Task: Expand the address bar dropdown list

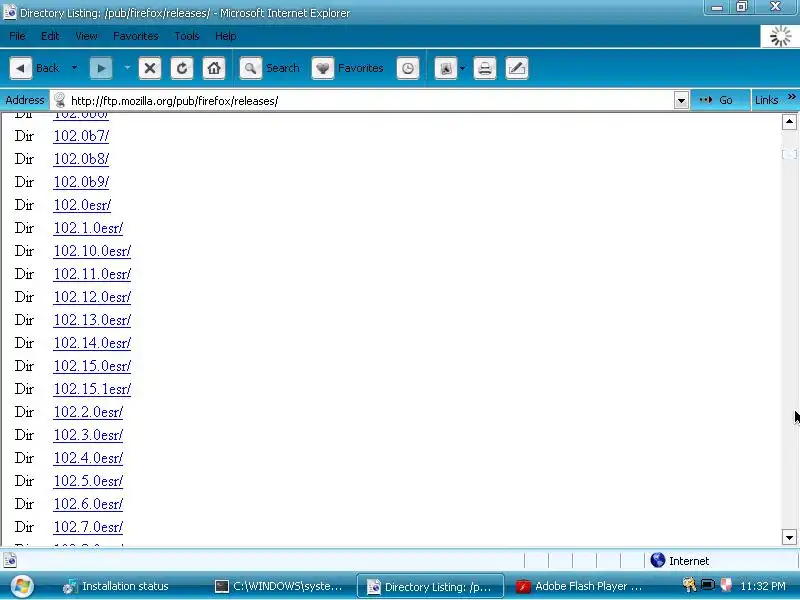Action: [x=681, y=101]
